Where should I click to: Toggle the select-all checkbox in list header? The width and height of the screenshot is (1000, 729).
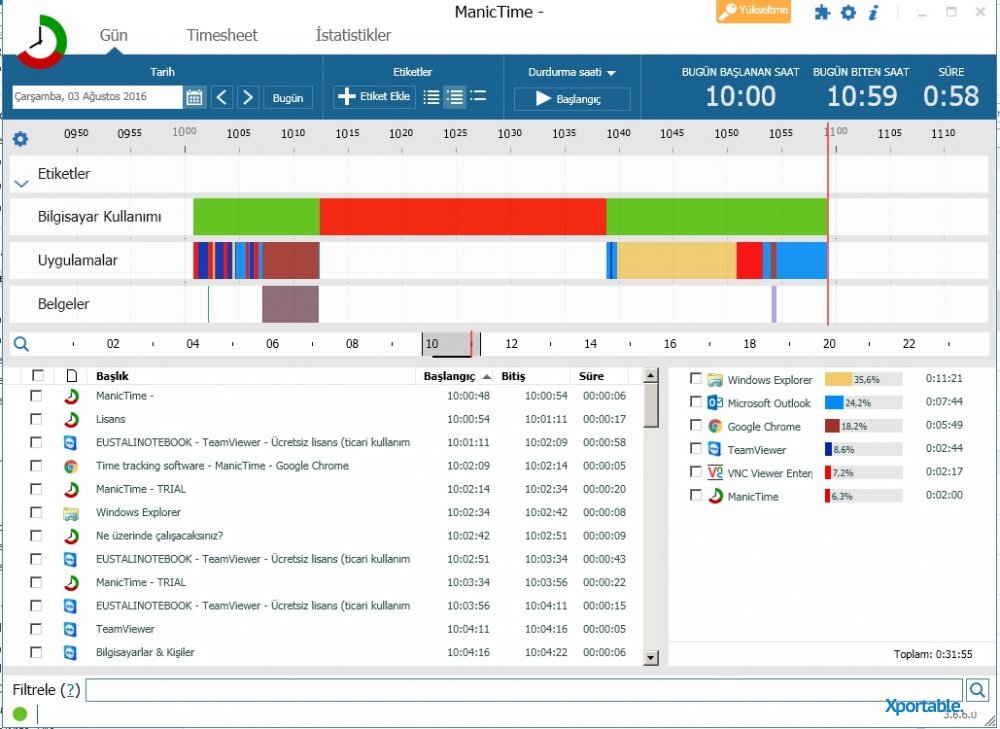[x=38, y=375]
